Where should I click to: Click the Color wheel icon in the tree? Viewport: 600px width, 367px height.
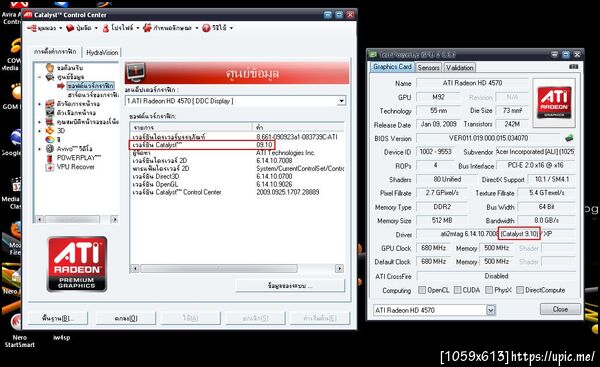point(50,139)
